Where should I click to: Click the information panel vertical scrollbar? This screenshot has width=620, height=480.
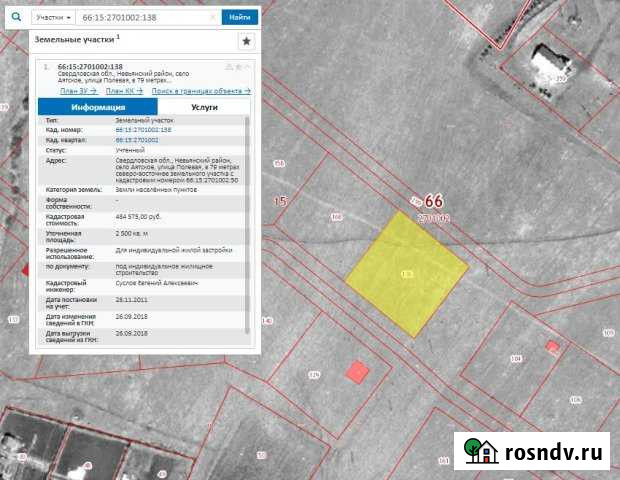(x=248, y=220)
